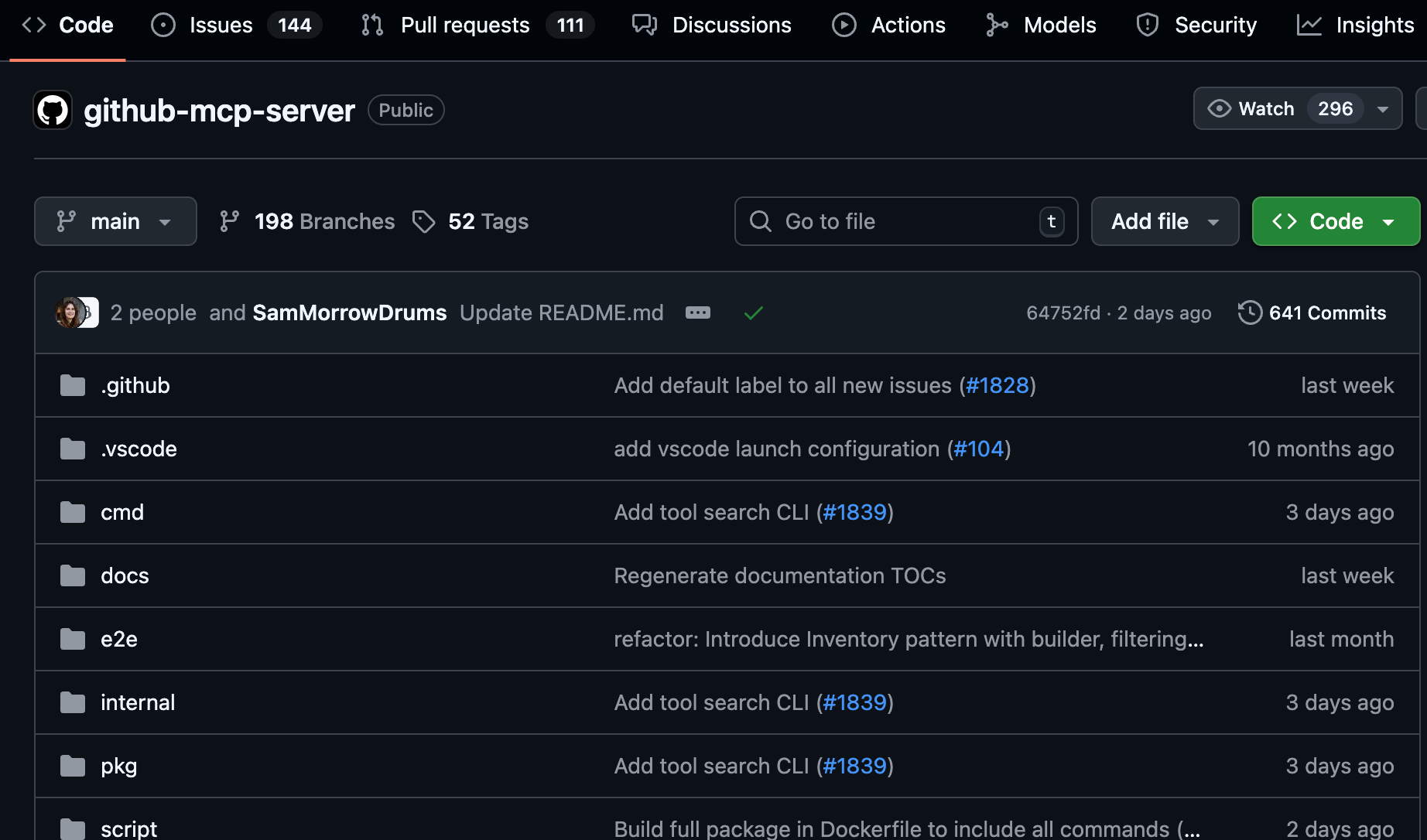Viewport: 1427px width, 840px height.
Task: View the 198 Branches link
Action: click(x=307, y=221)
